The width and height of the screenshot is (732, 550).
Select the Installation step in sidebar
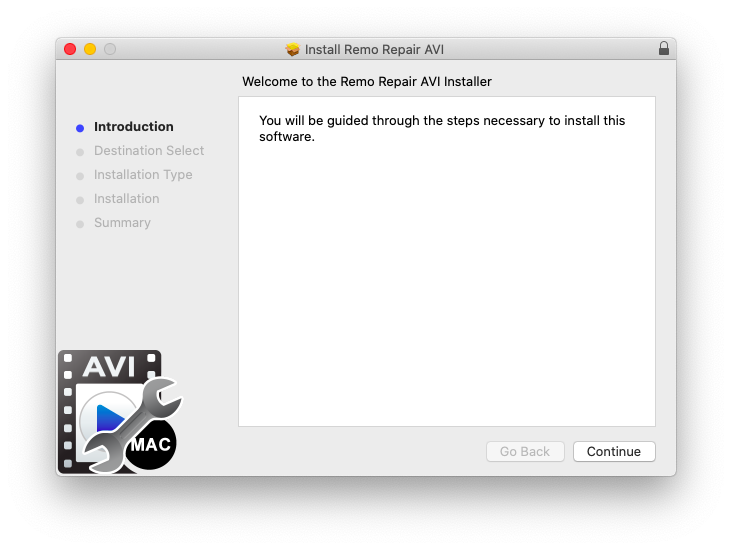pyautogui.click(x=127, y=198)
